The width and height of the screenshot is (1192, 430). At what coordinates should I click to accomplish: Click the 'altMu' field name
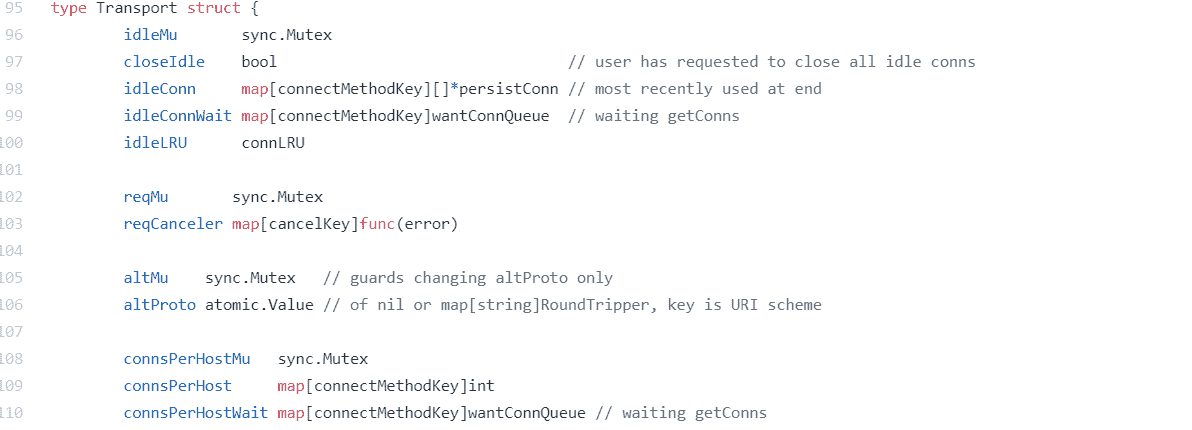(x=146, y=278)
